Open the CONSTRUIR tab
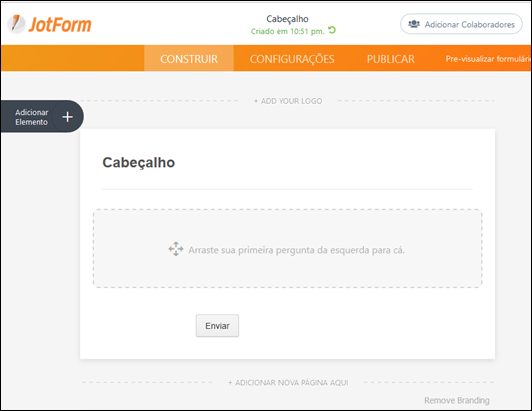This screenshot has width=532, height=411. pyautogui.click(x=189, y=59)
